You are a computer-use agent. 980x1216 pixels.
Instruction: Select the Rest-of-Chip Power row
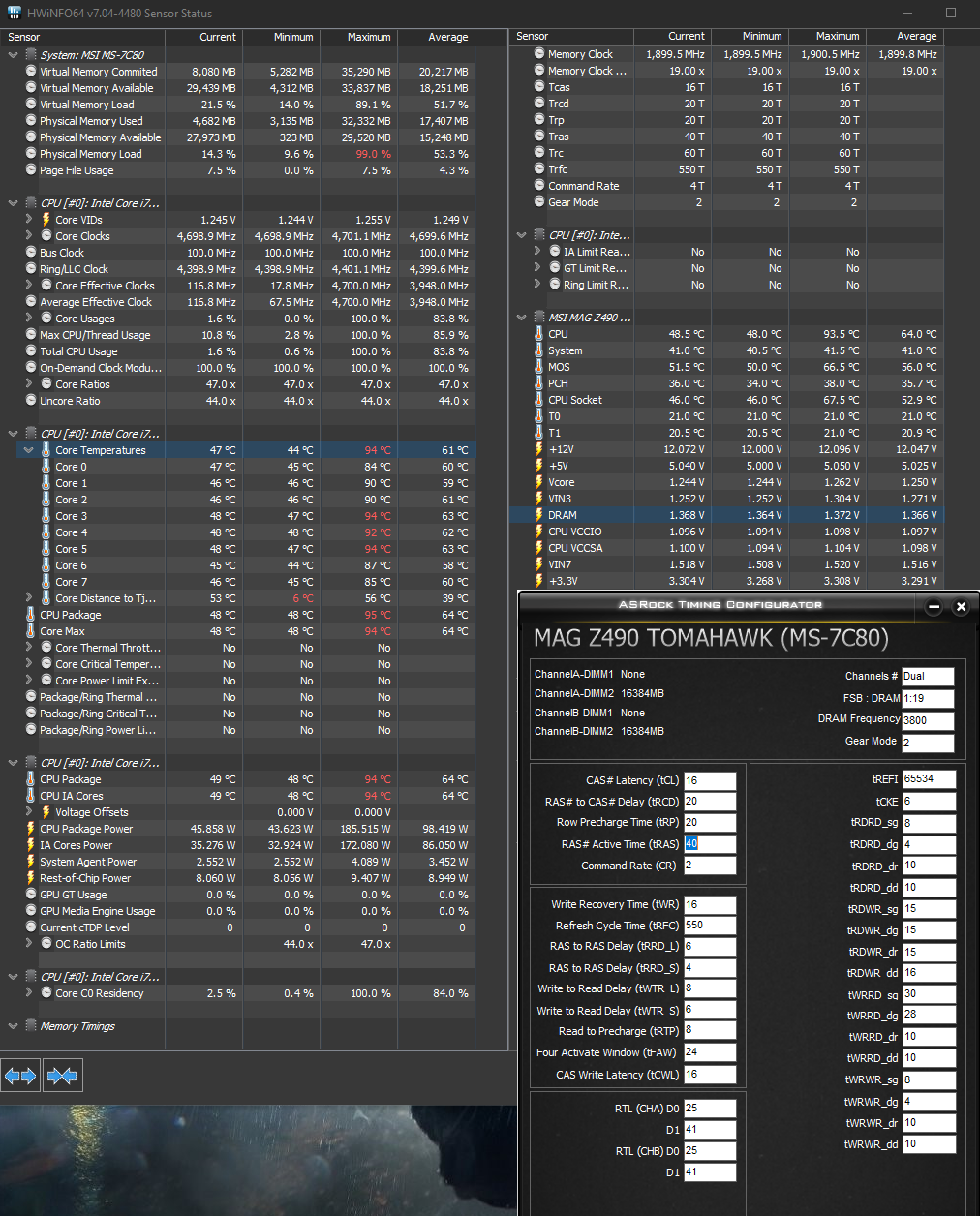pyautogui.click(x=238, y=878)
